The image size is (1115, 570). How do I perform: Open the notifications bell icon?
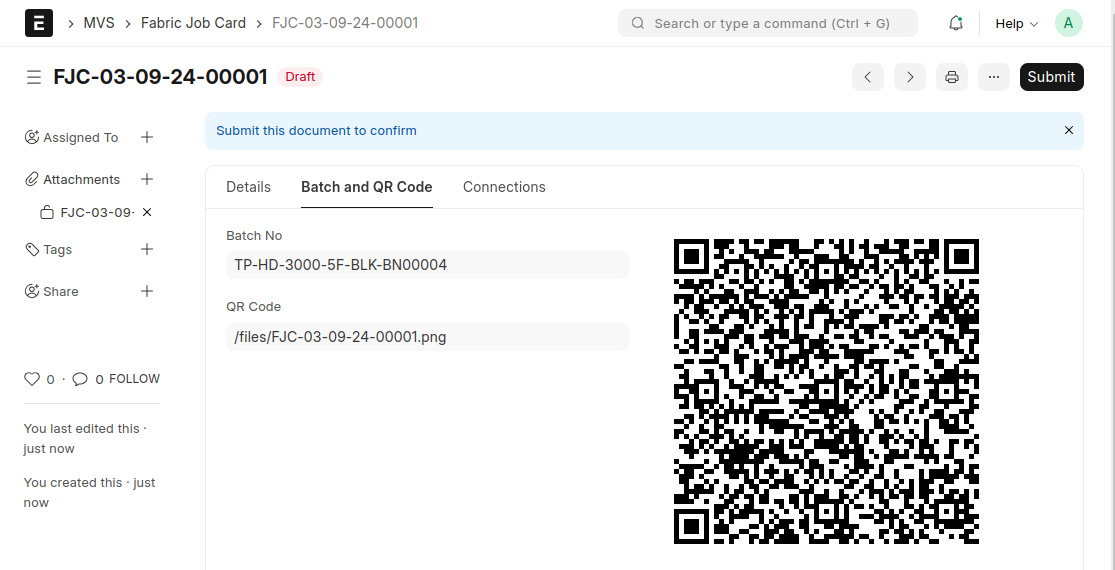point(955,23)
